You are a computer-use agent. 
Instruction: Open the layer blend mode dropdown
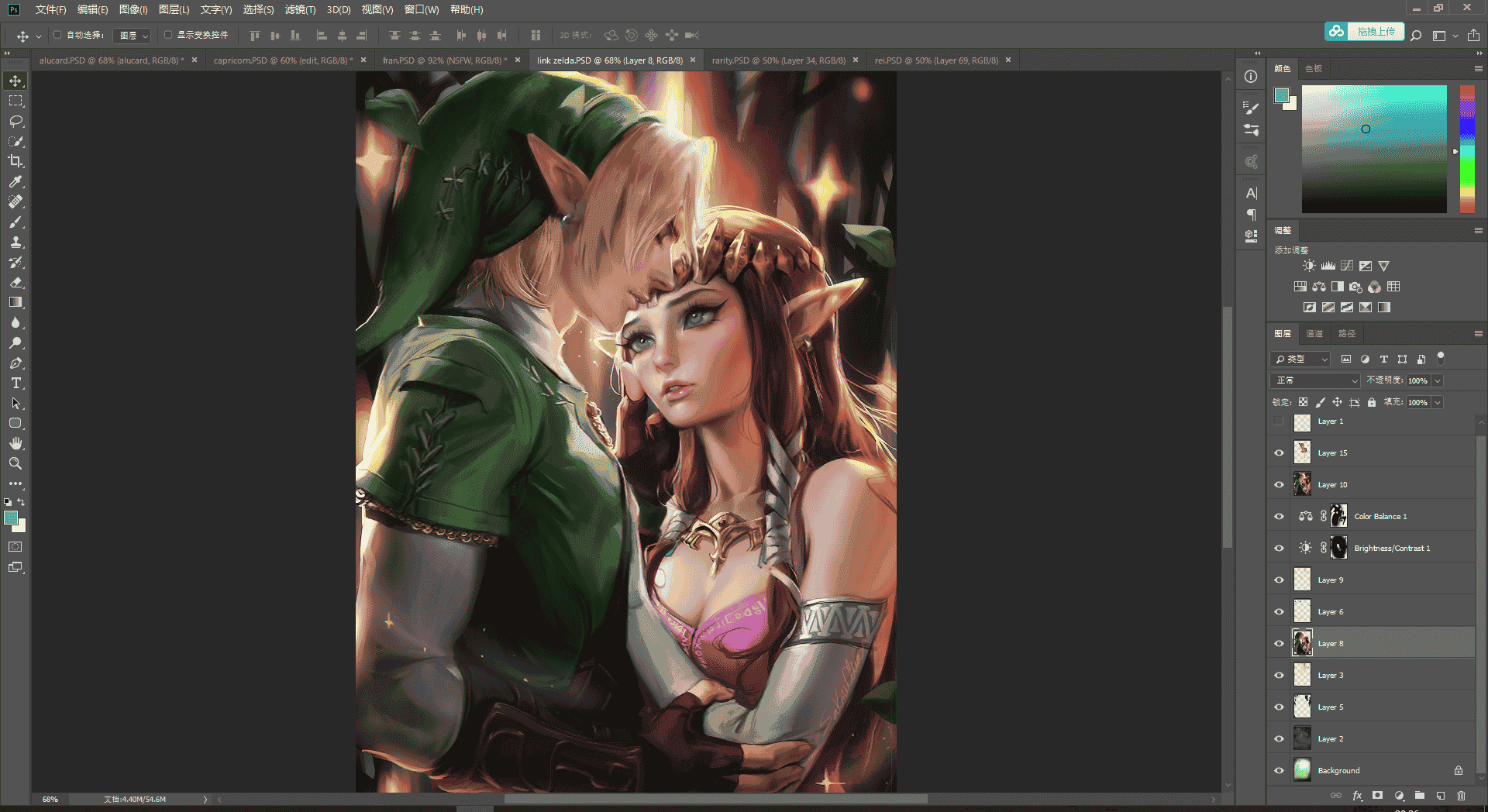(1315, 380)
